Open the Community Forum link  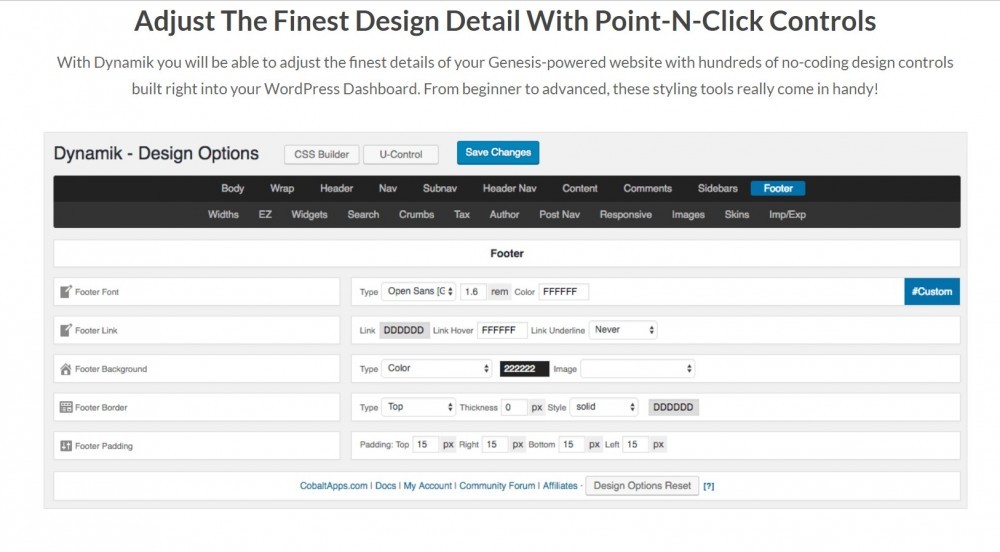click(497, 486)
